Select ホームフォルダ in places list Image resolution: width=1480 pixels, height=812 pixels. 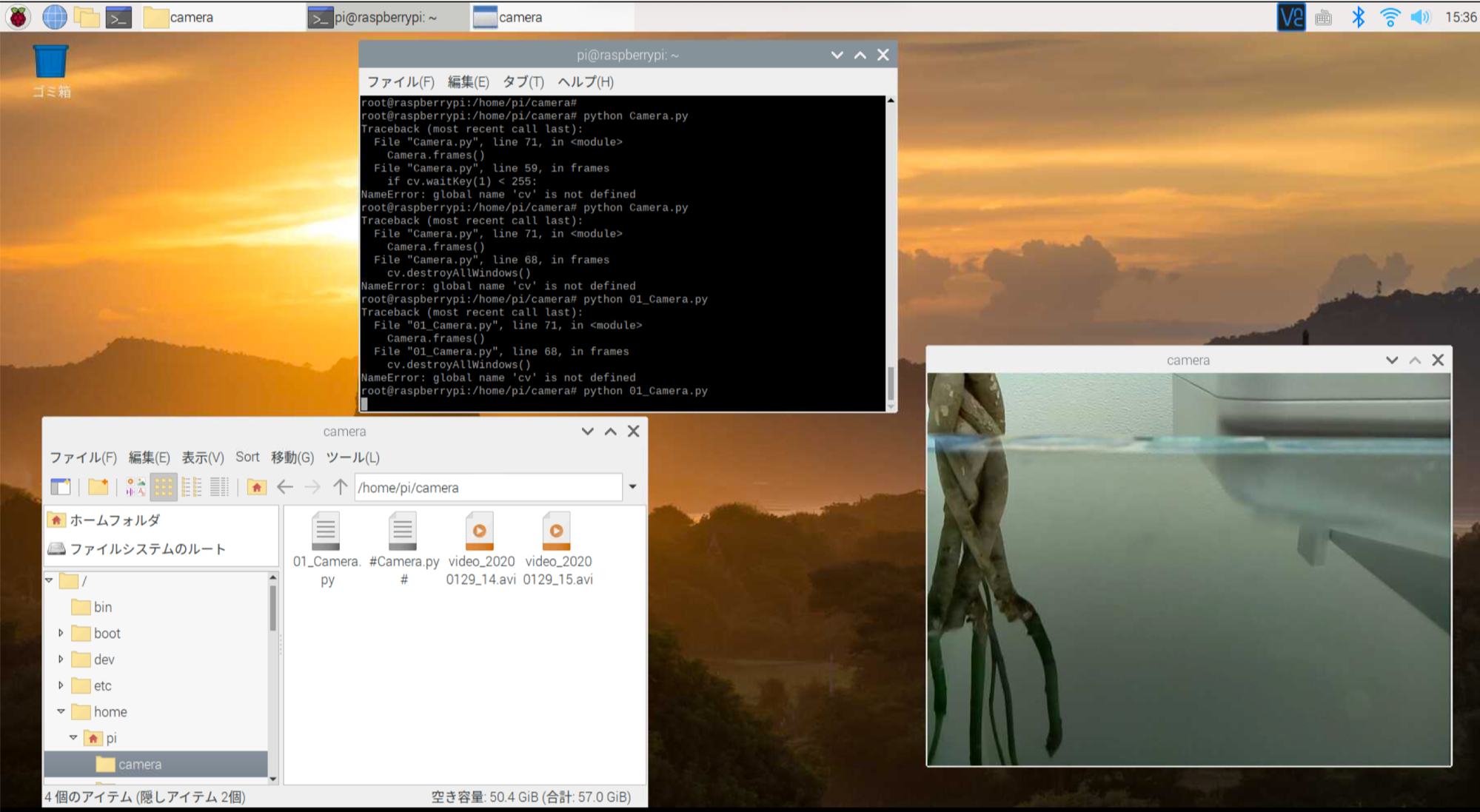tap(115, 520)
